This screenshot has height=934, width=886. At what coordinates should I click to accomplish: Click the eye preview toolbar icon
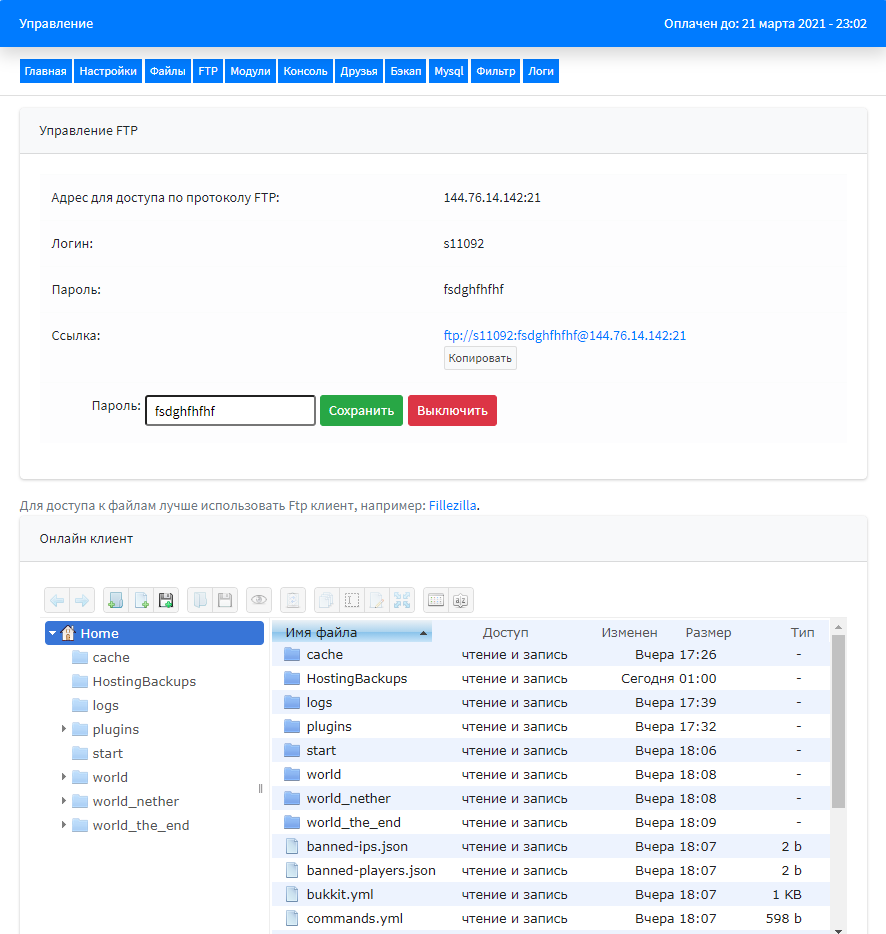(259, 600)
